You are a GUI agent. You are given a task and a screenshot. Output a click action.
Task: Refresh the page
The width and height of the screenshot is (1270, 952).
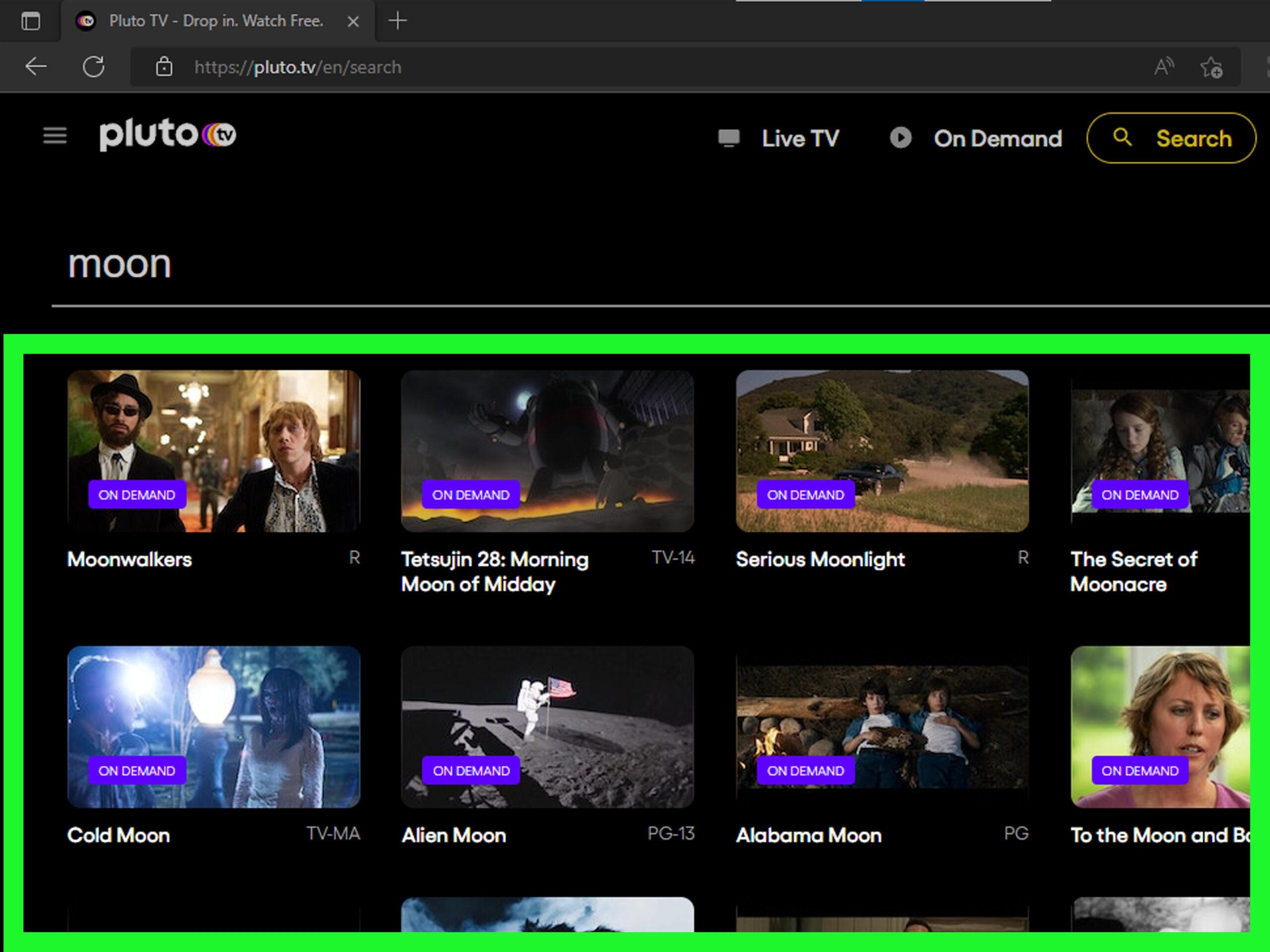(94, 66)
